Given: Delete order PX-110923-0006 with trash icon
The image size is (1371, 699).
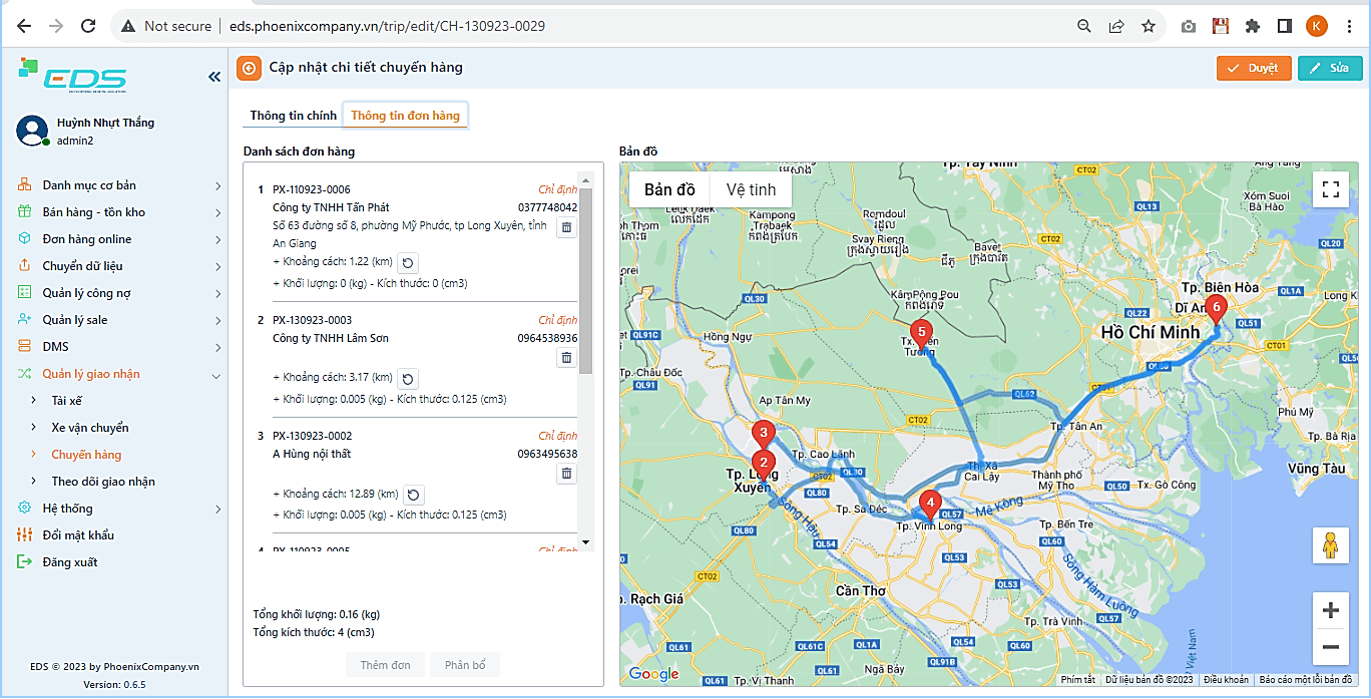Looking at the screenshot, I should pos(566,227).
